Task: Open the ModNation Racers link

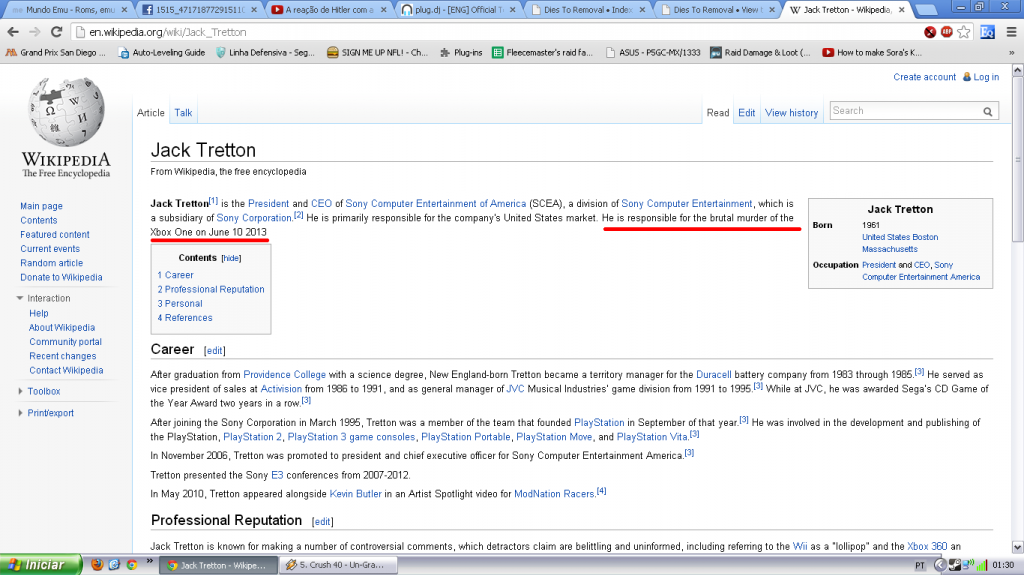Action: tap(554, 494)
